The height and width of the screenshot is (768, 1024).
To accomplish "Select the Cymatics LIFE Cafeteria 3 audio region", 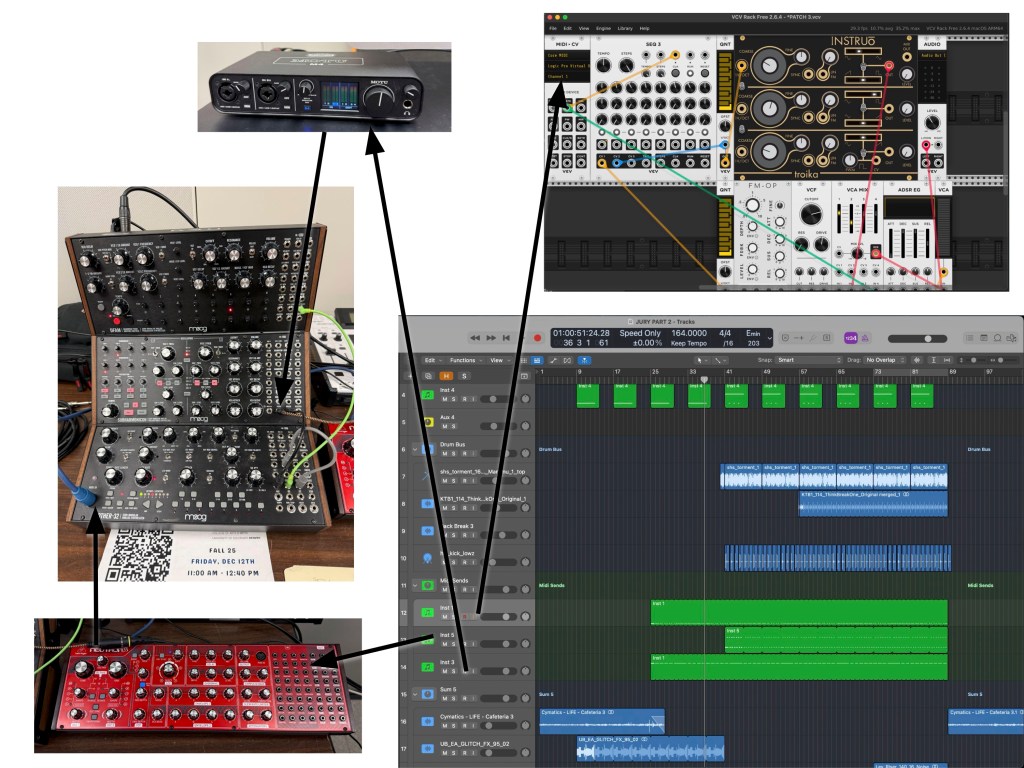I will (600, 720).
